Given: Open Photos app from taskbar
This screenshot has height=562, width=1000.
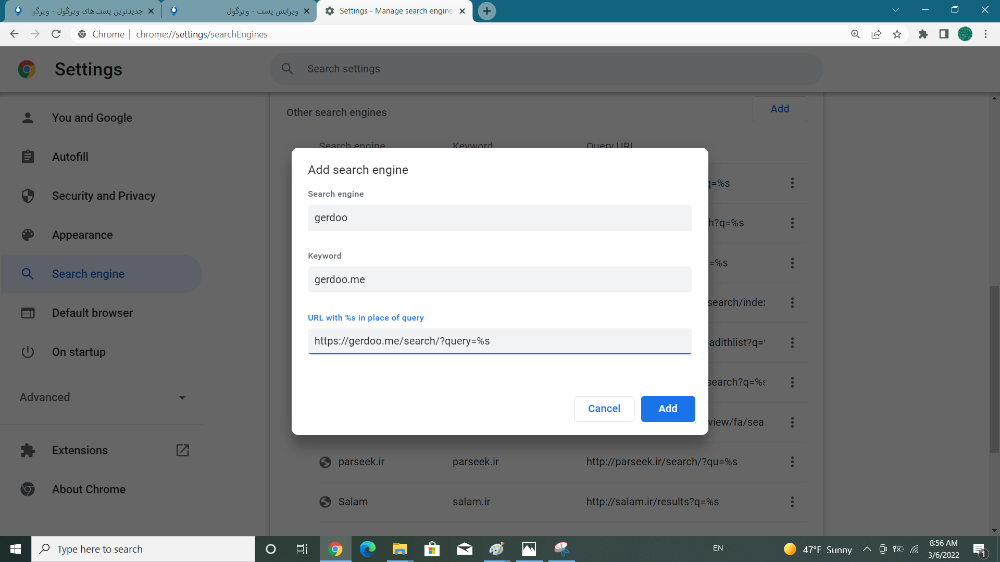Looking at the screenshot, I should [529, 549].
